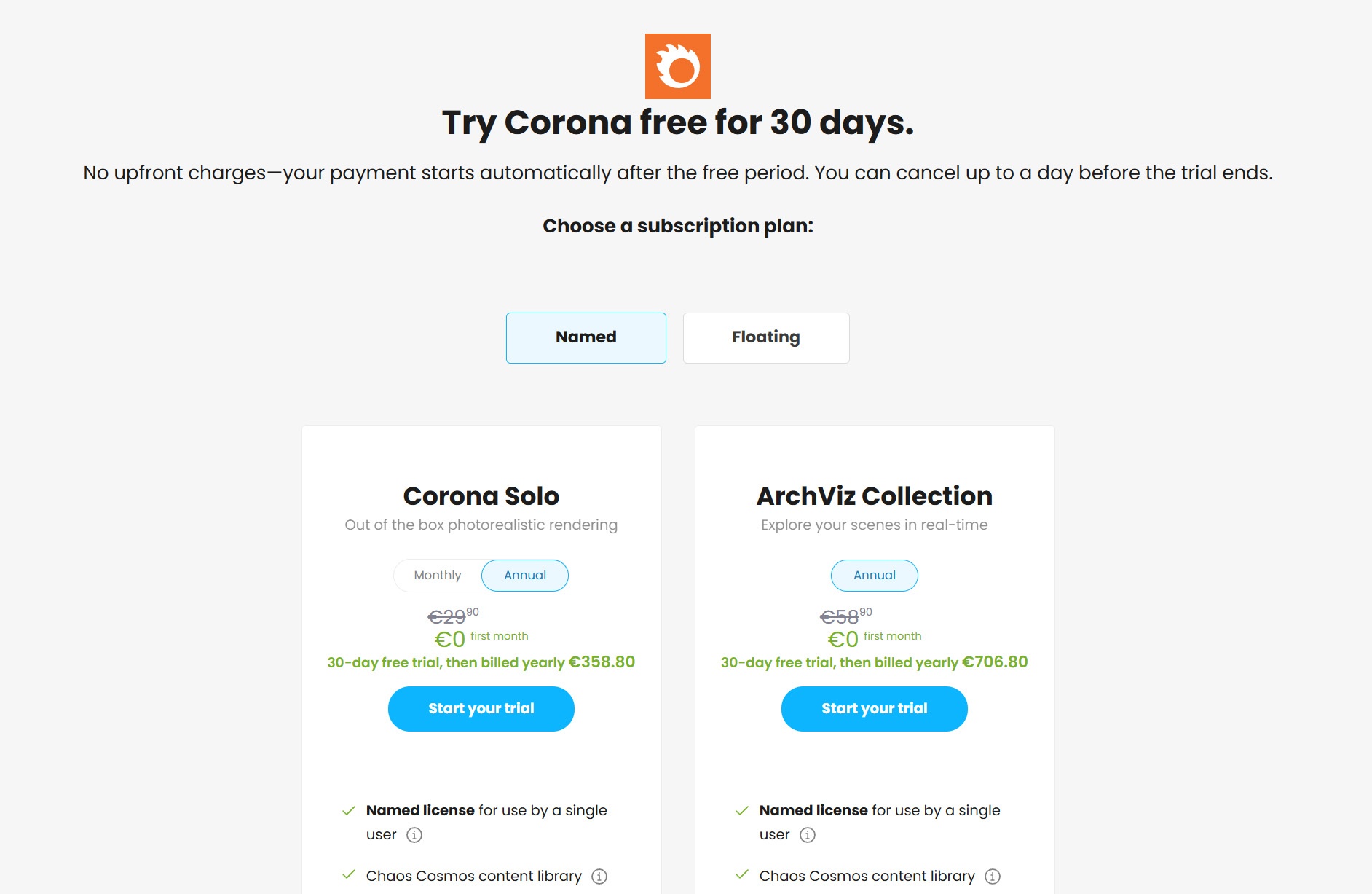Show Chaos Cosmos info under Corona Solo

599,877
